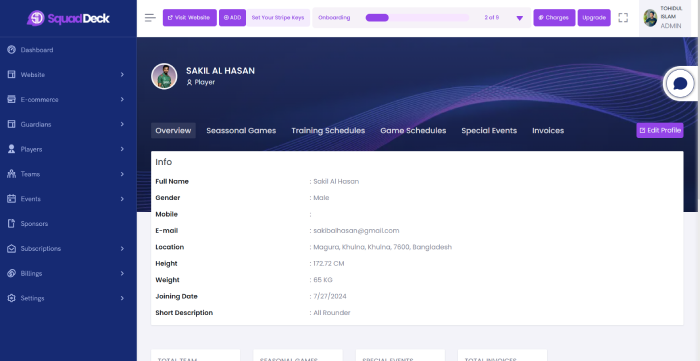Click the SquadDeck logo
Image resolution: width=700 pixels, height=361 pixels.
click(68, 18)
